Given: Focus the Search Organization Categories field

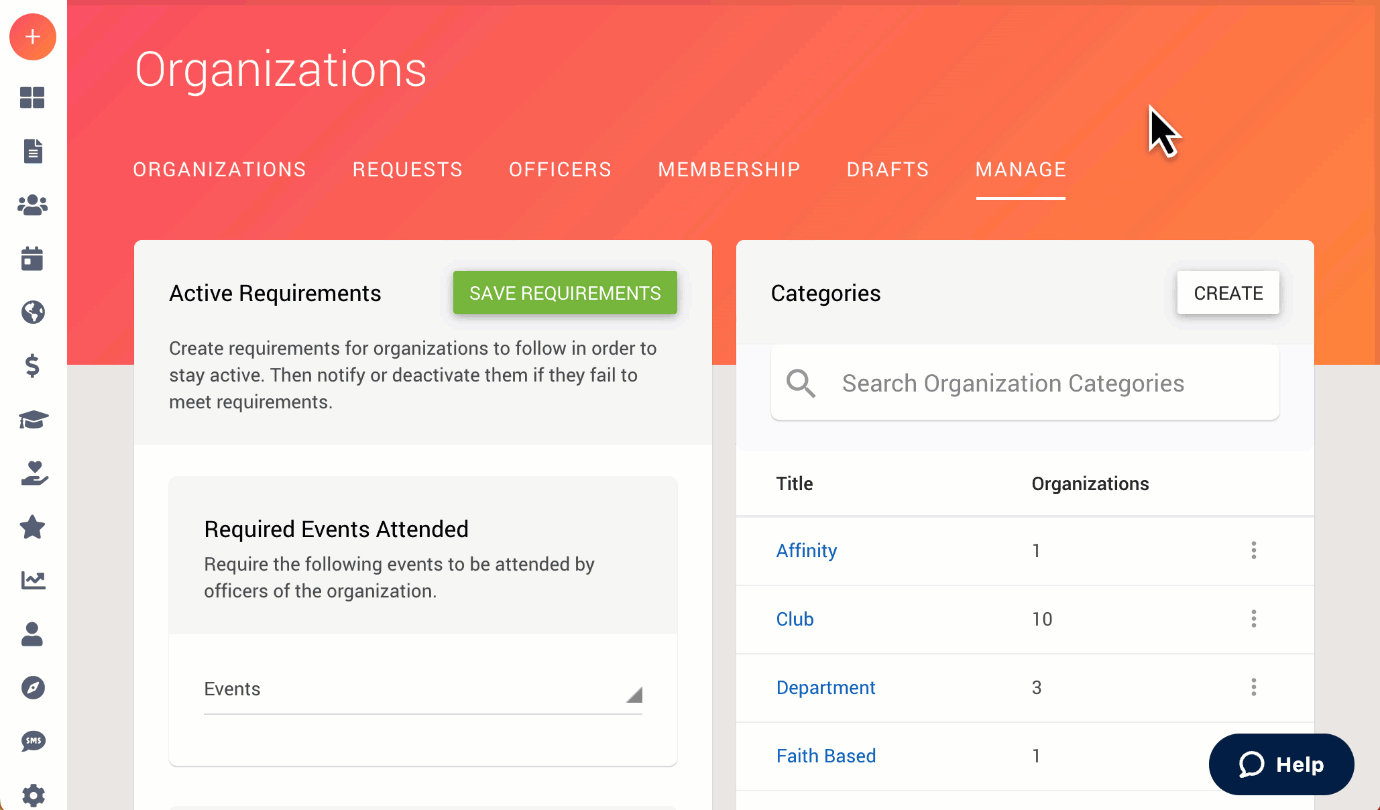Looking at the screenshot, I should (1025, 383).
